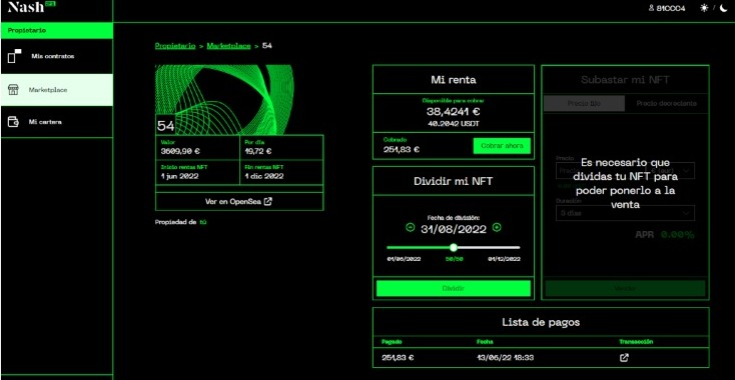This screenshot has height=380, width=735.
Task: Click Ver en OpenSea link
Action: 239,201
